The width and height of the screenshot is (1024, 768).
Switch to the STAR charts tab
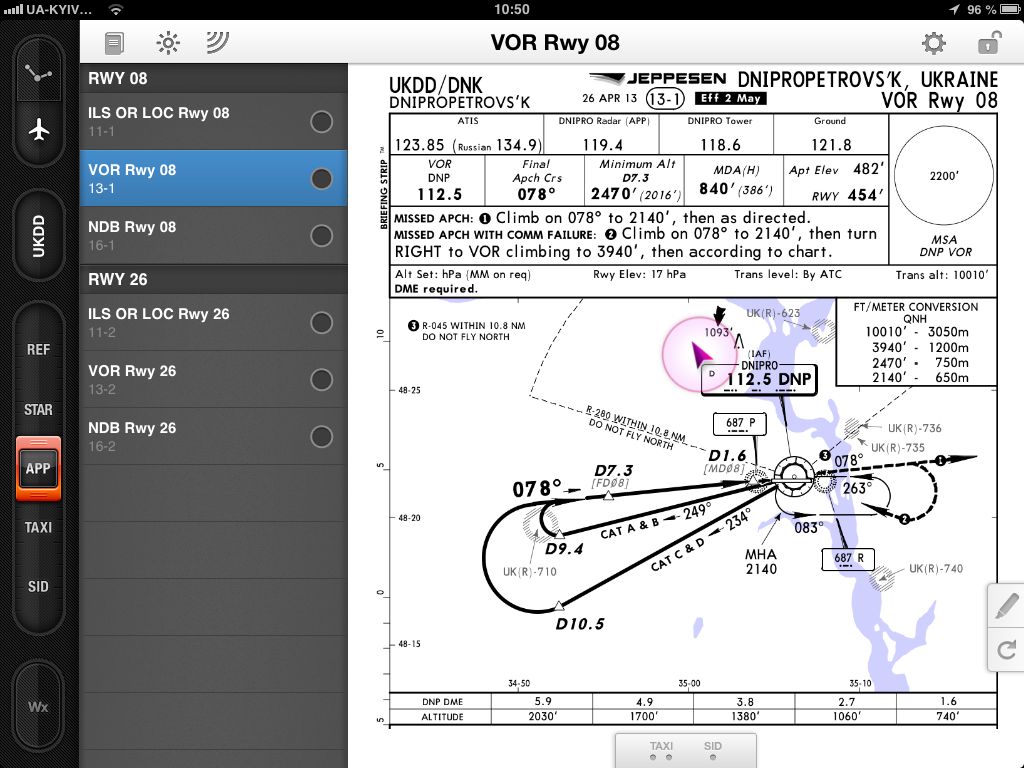click(39, 410)
